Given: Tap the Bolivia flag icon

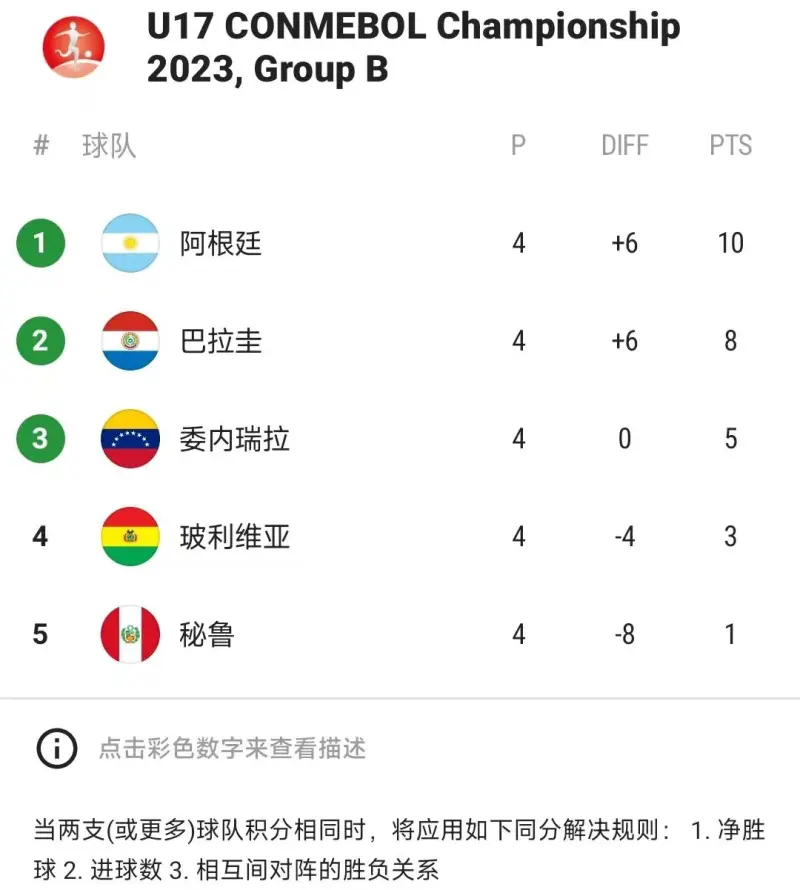Looking at the screenshot, I should tap(130, 536).
